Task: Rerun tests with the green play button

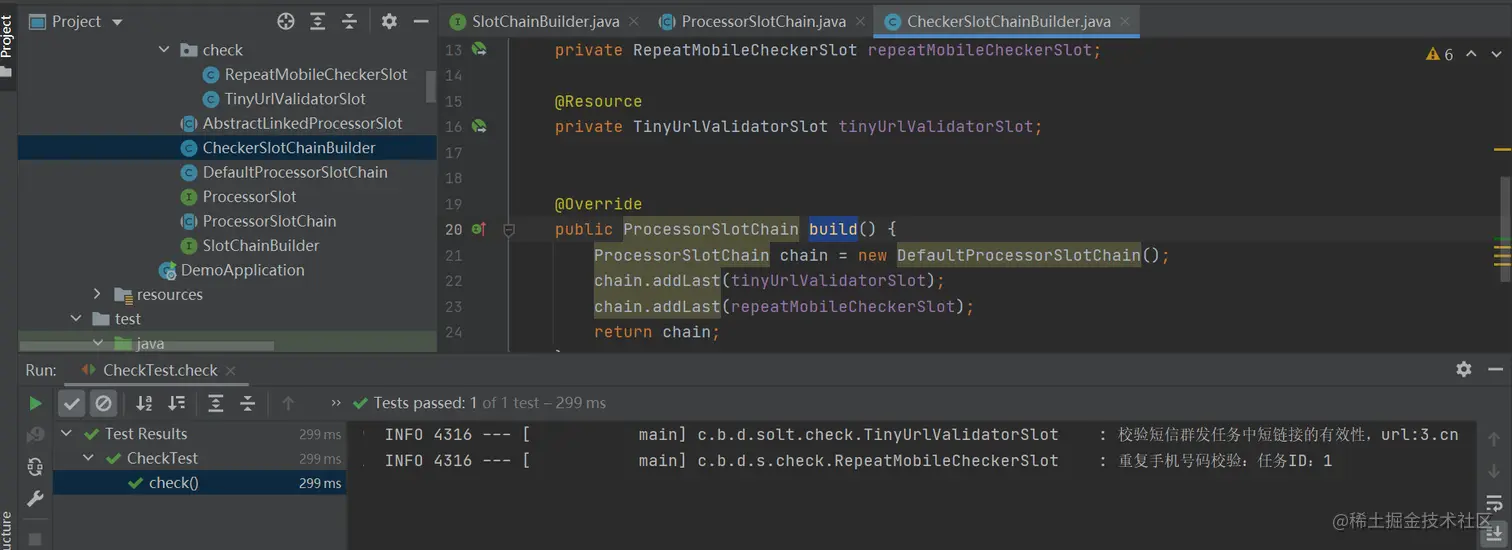Action: [36, 403]
